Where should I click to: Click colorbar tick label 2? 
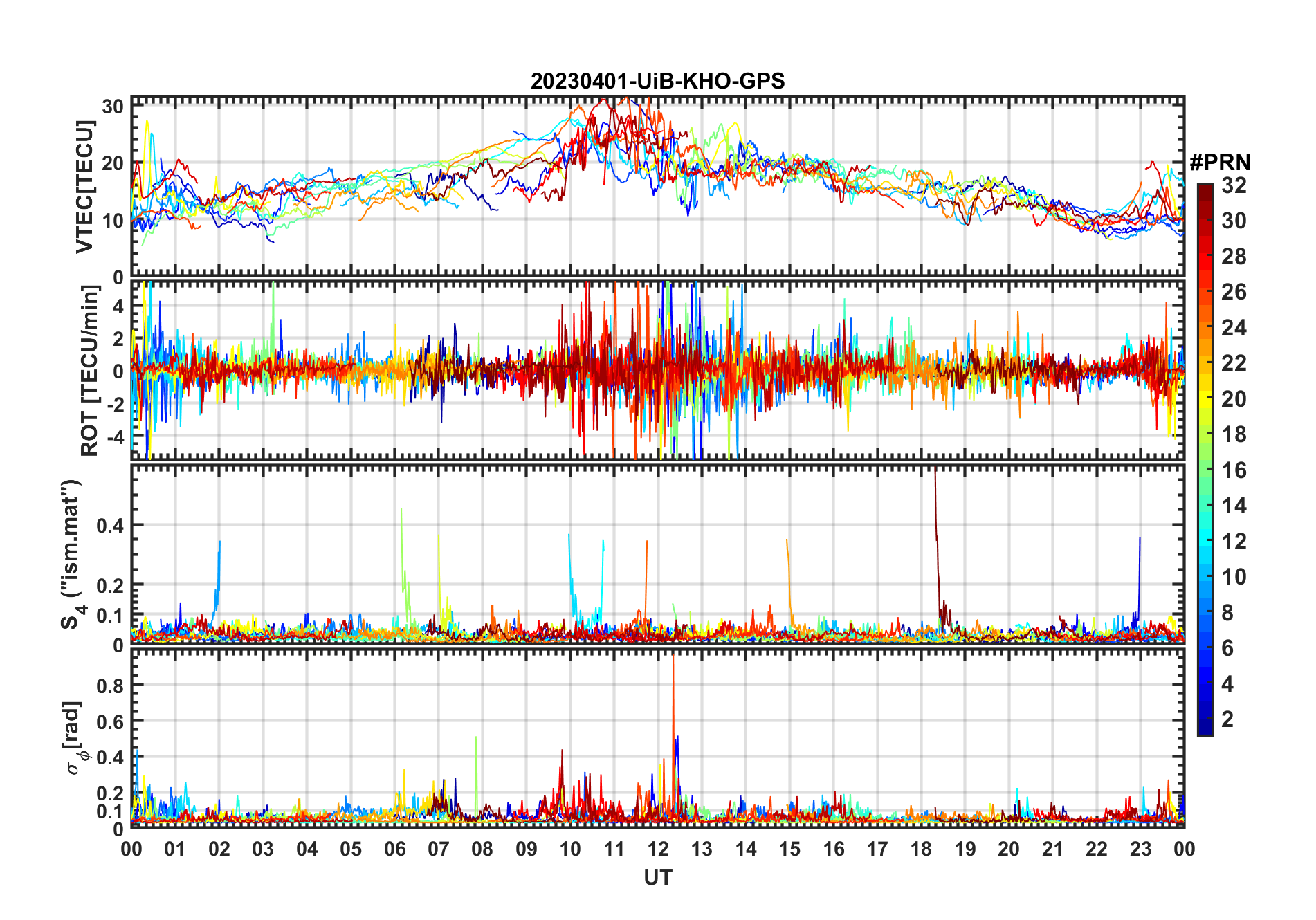coord(1227,719)
